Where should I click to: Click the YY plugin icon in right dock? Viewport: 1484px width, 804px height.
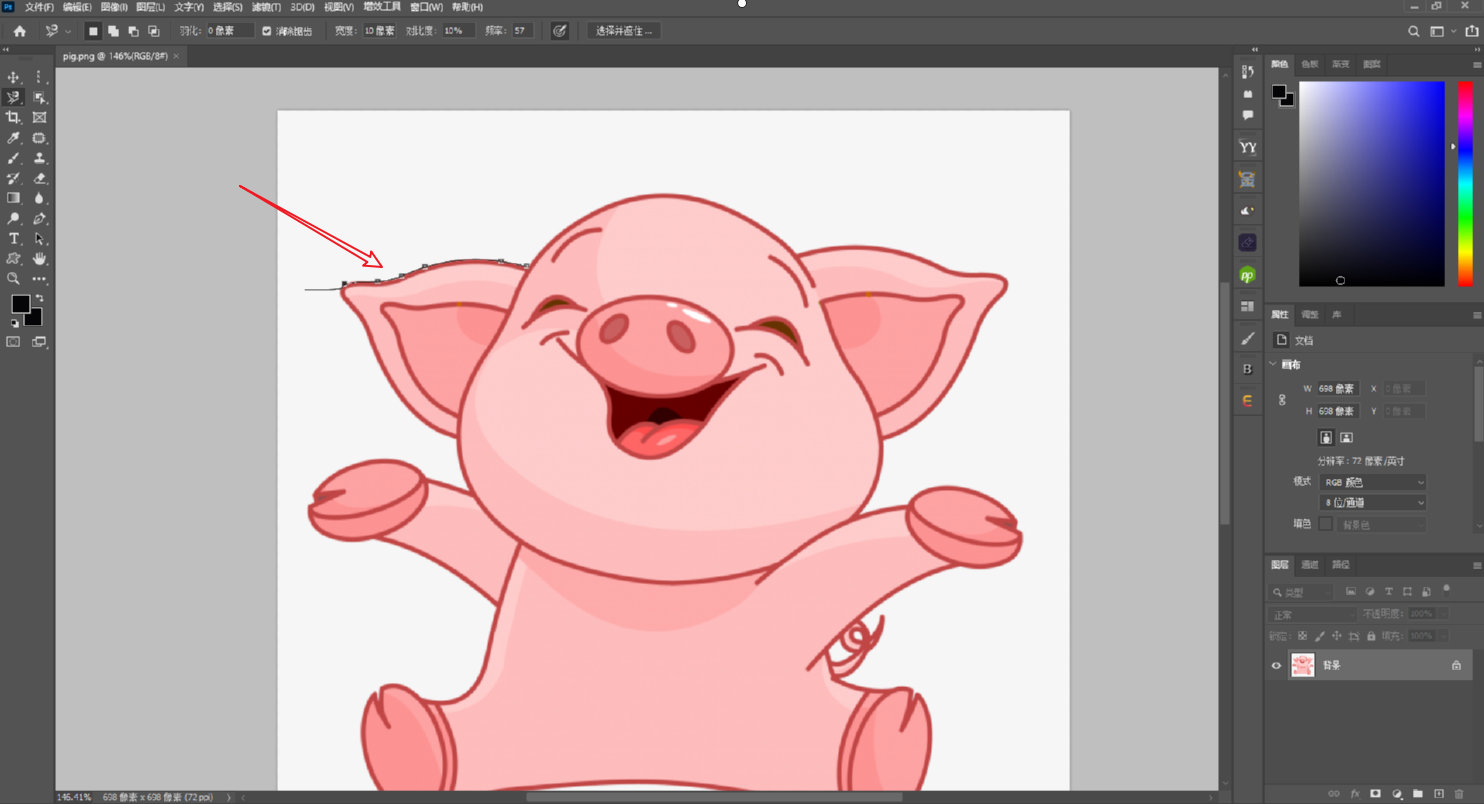coord(1247,147)
